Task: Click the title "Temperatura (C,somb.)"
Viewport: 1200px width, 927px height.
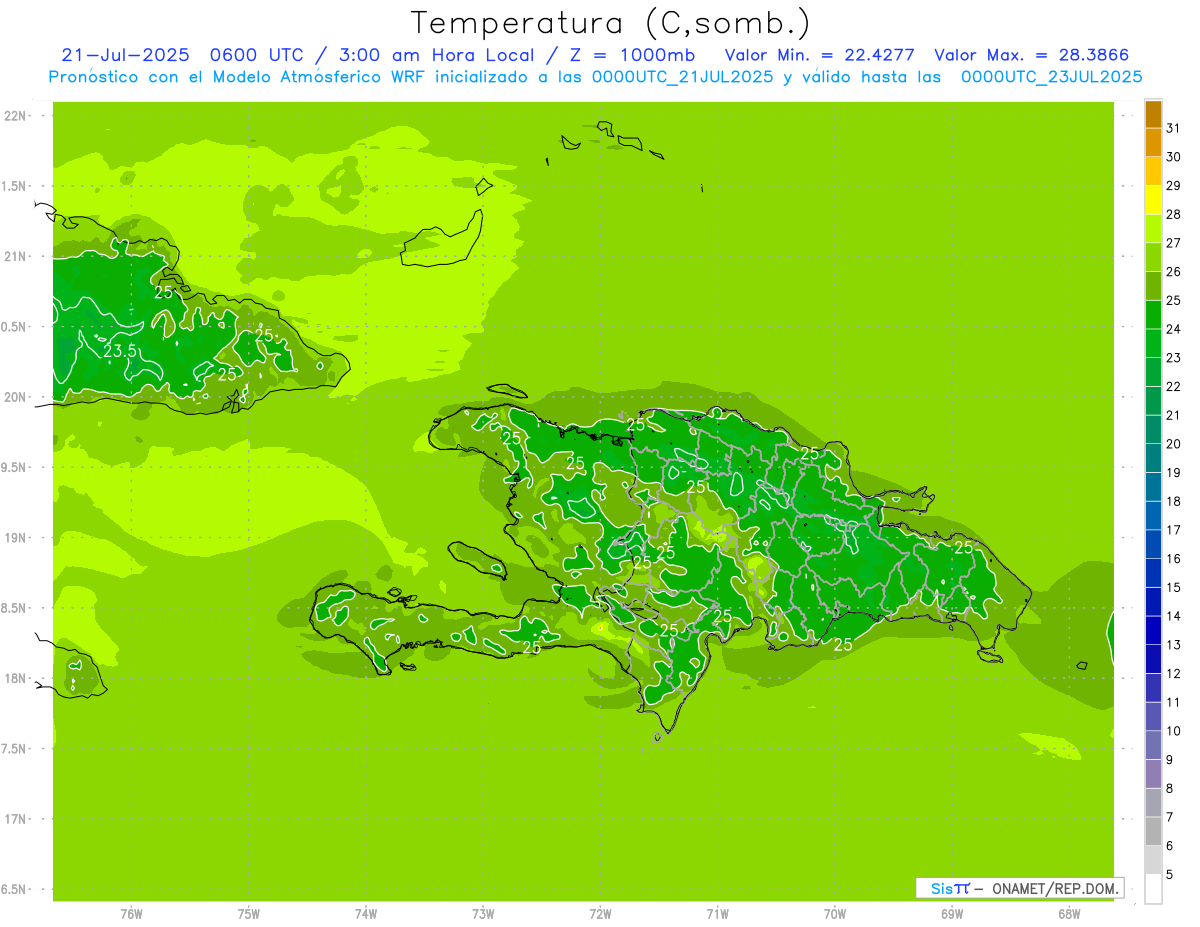Action: tap(610, 23)
